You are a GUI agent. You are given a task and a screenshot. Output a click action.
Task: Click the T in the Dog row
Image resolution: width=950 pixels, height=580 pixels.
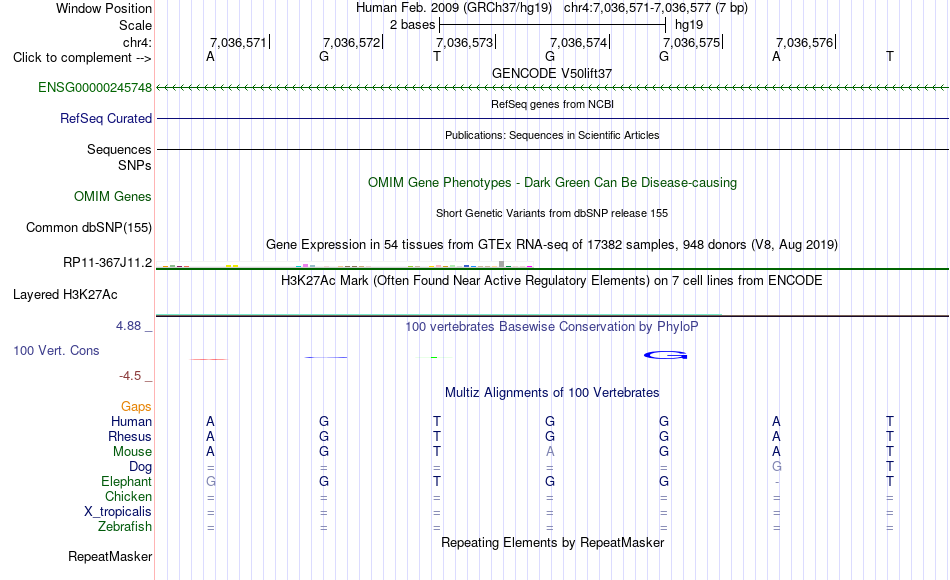(889, 467)
